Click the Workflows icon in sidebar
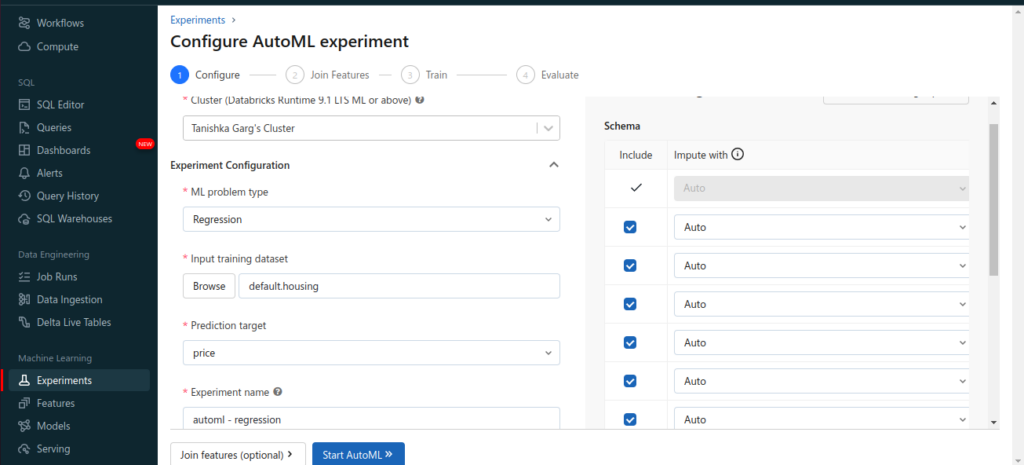1024x465 pixels. (x=24, y=23)
